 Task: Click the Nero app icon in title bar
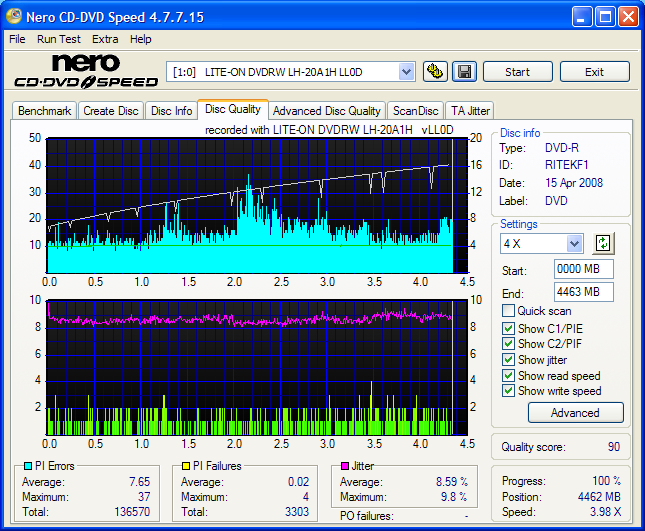coord(14,17)
